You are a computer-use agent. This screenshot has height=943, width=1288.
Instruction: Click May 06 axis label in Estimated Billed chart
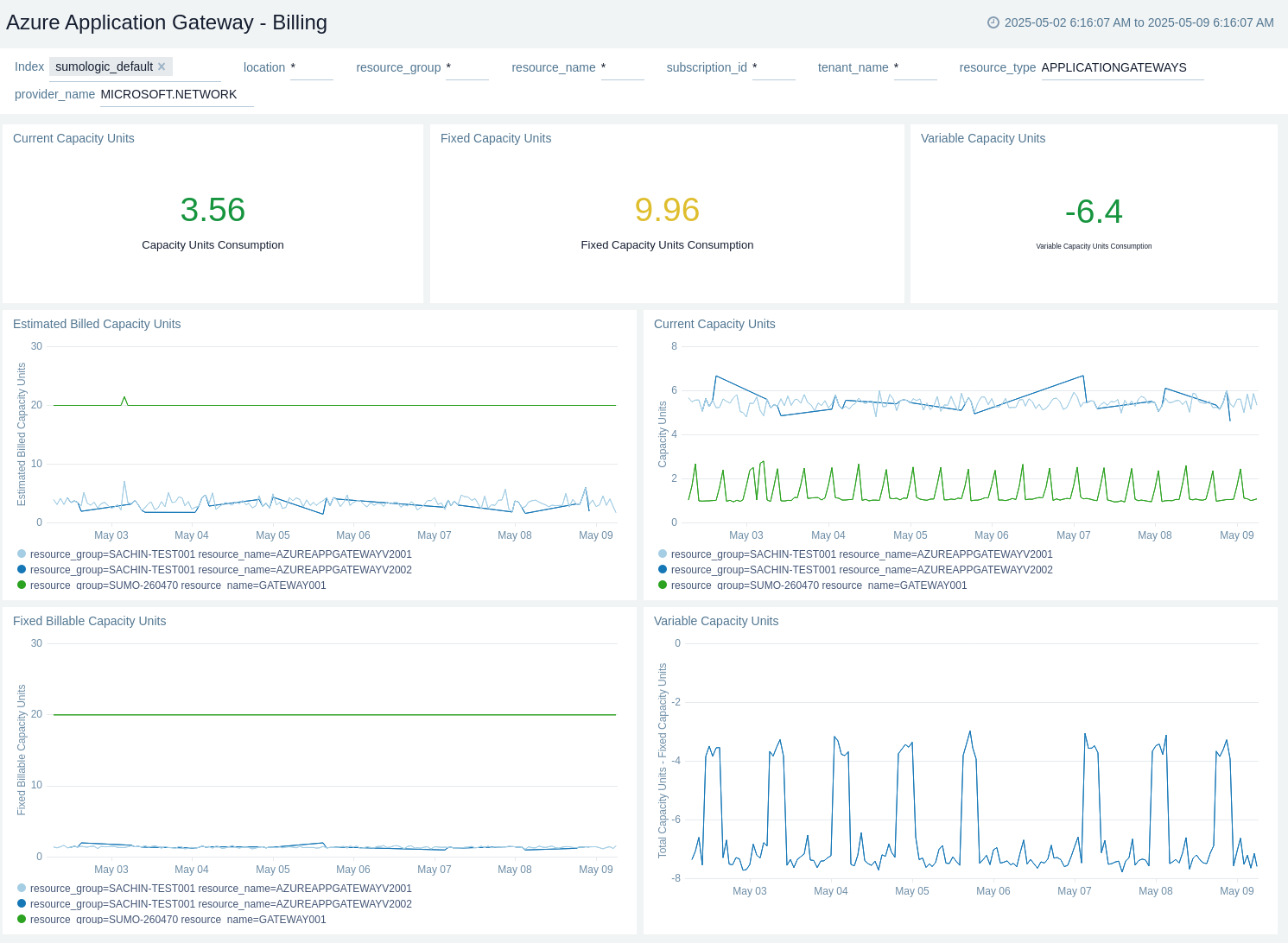click(353, 535)
